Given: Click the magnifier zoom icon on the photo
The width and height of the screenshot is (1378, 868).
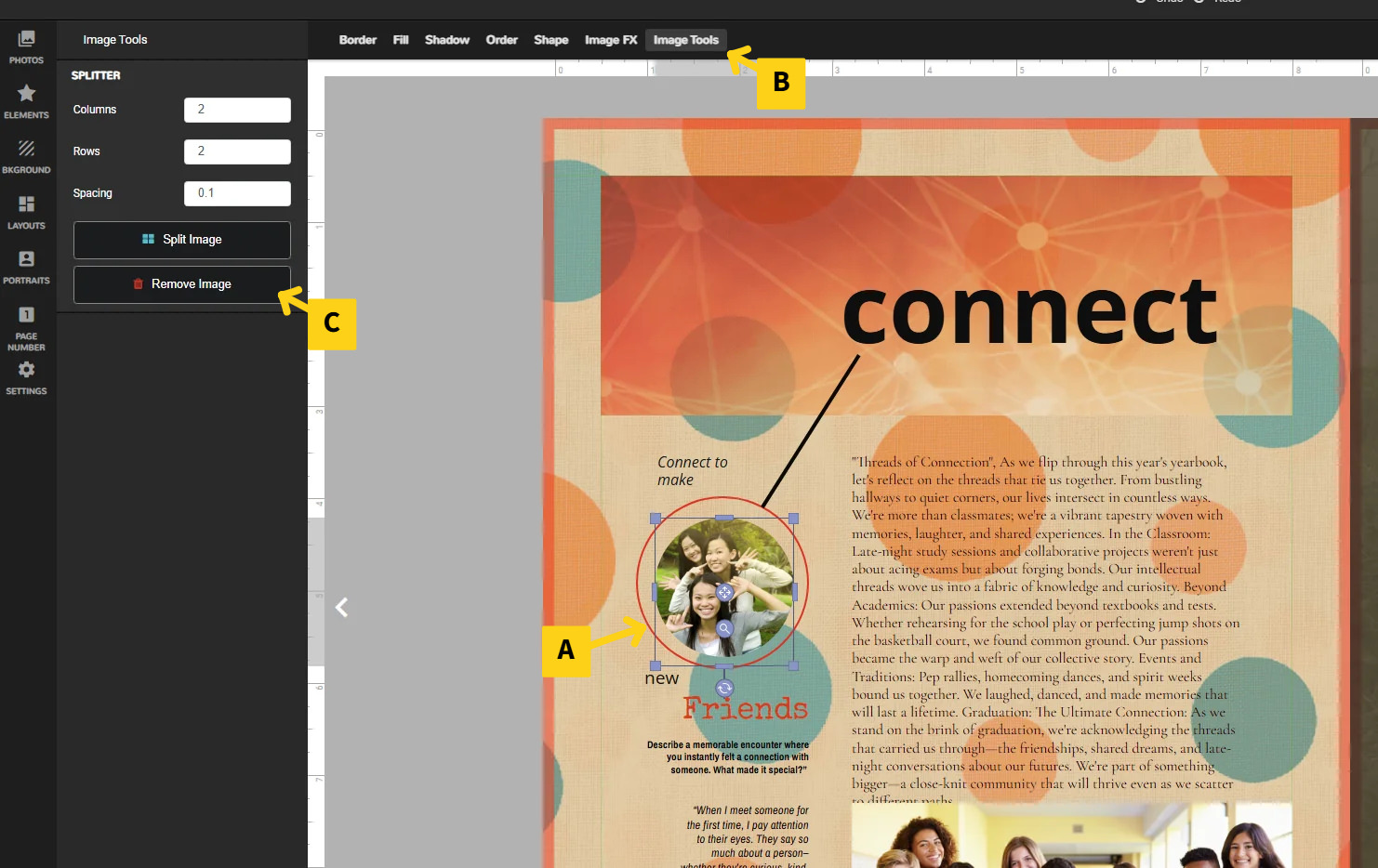Looking at the screenshot, I should coord(724,628).
